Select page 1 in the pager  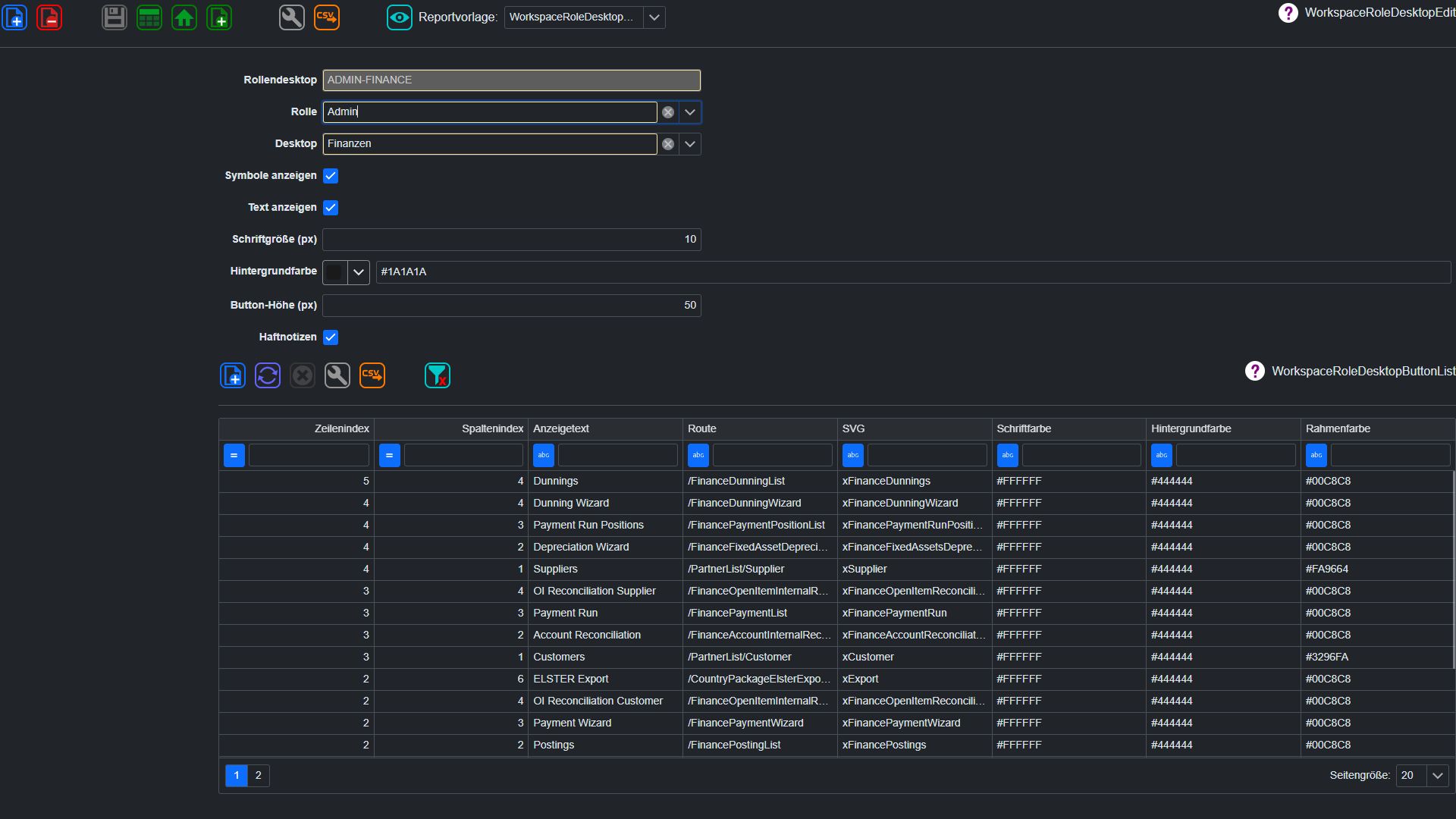pos(237,776)
